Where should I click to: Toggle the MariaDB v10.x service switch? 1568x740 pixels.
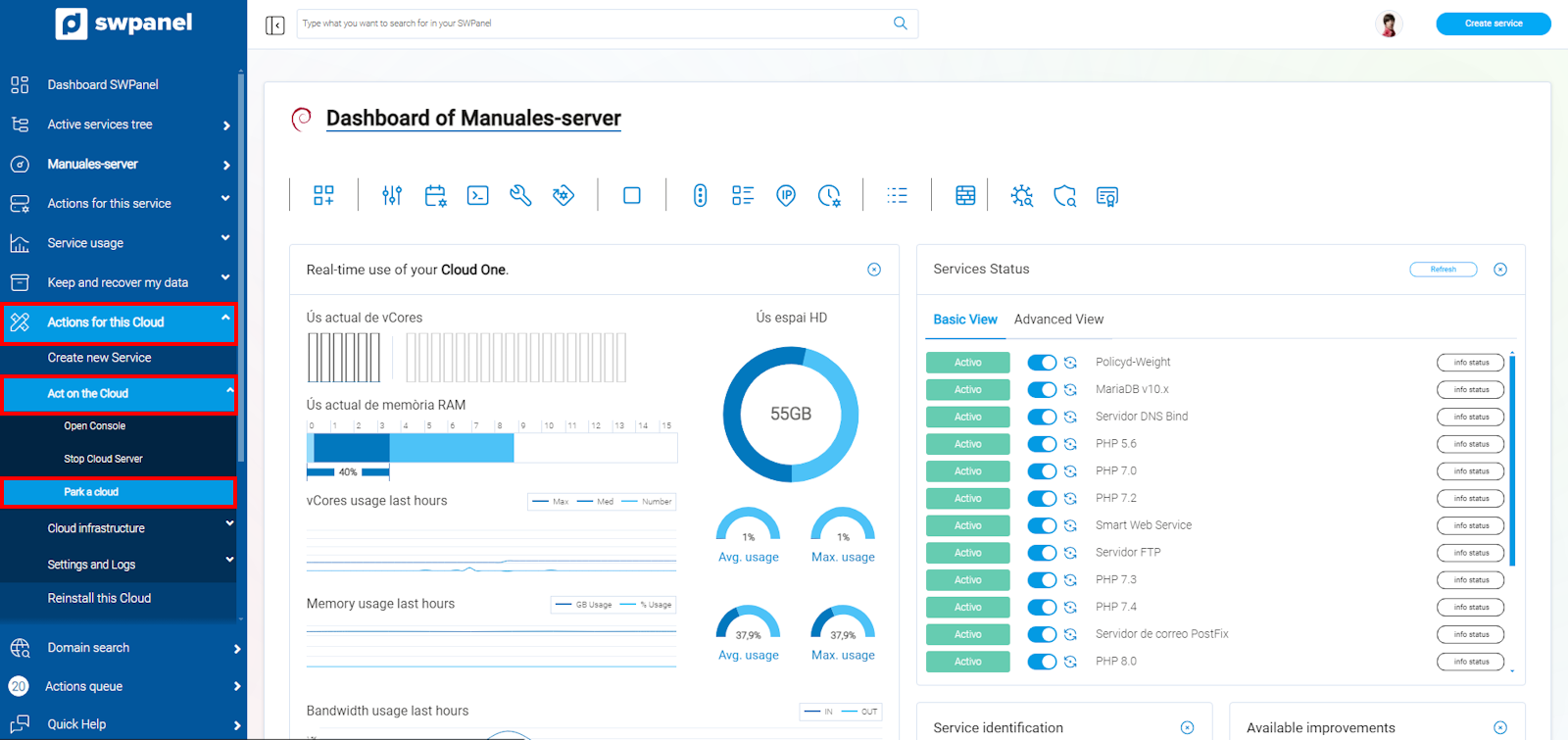click(x=1041, y=390)
